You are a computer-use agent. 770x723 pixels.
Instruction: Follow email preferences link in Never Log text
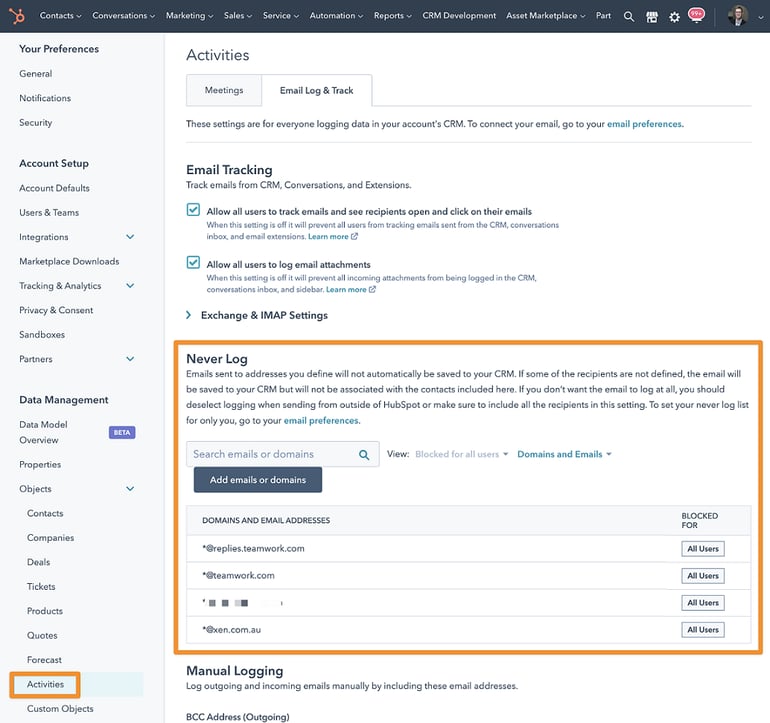pos(321,421)
